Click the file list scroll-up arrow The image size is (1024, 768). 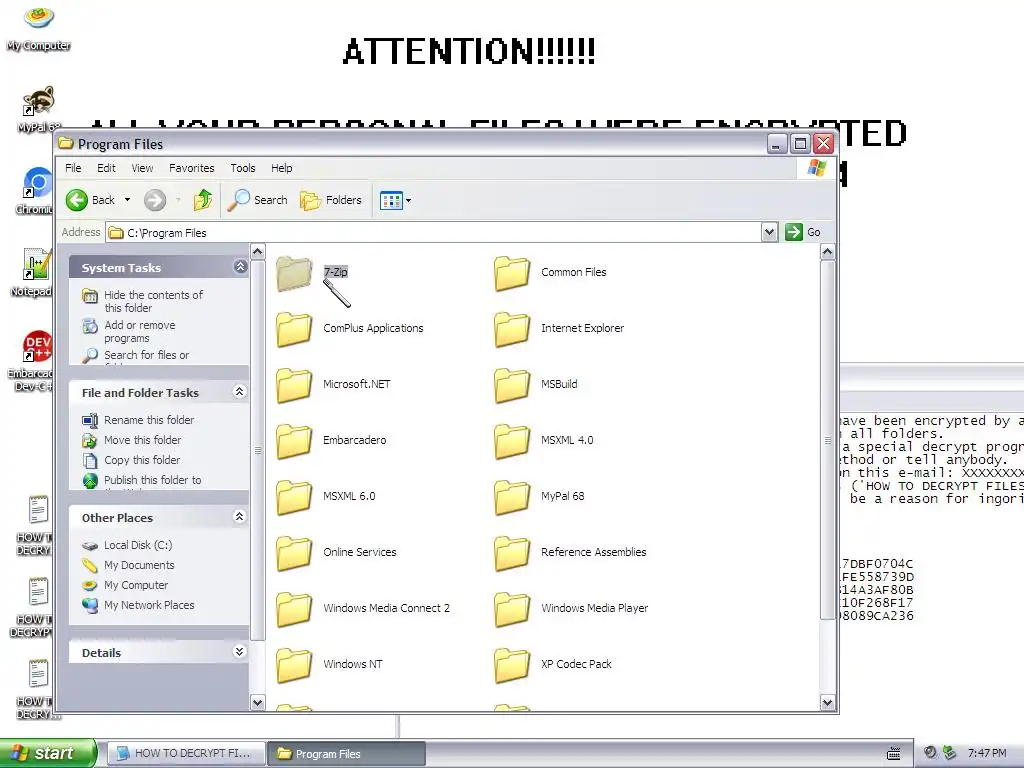click(827, 252)
